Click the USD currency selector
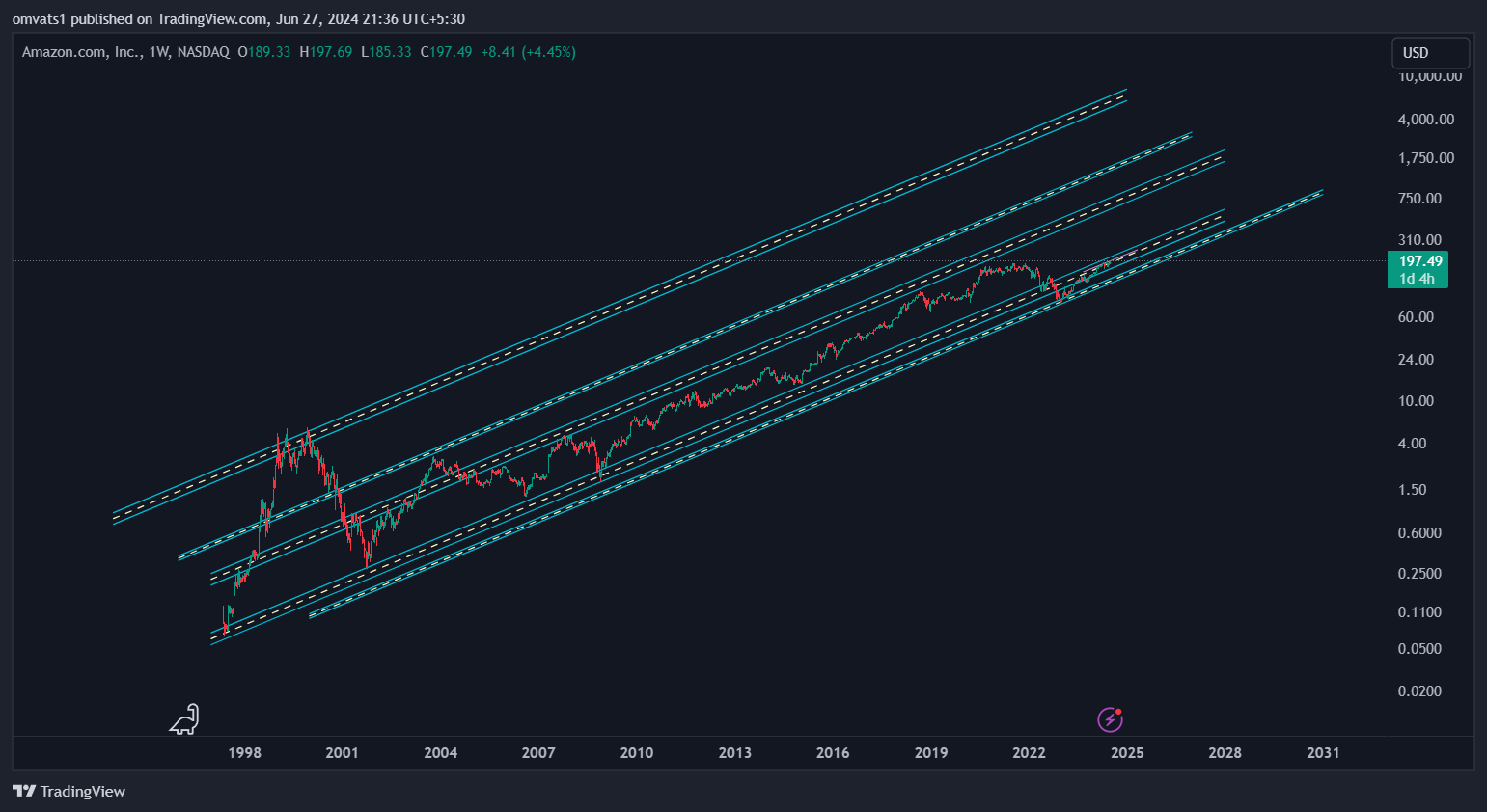Image resolution: width=1487 pixels, height=812 pixels. (1430, 53)
